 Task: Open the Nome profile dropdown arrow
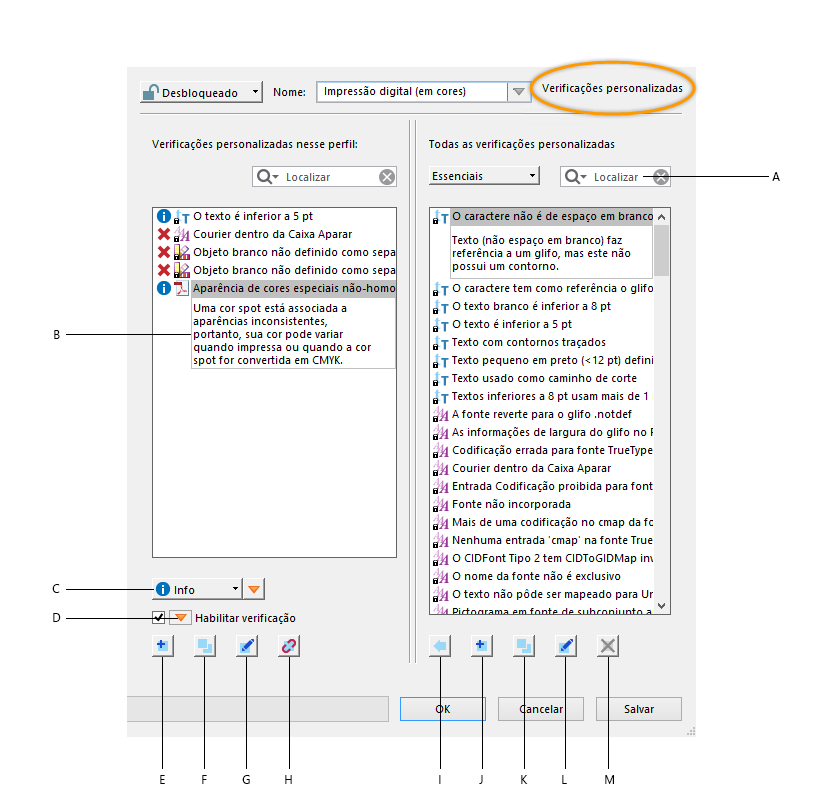point(519,92)
